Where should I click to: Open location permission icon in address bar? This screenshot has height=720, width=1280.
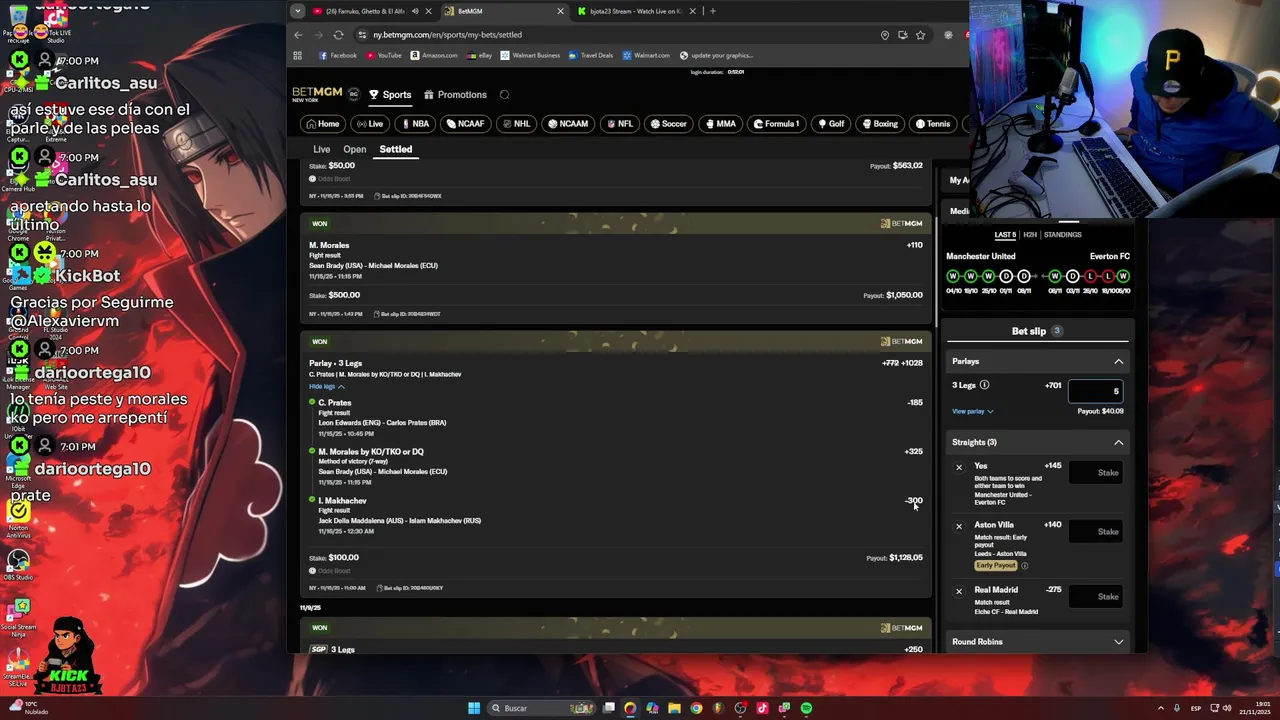point(884,35)
